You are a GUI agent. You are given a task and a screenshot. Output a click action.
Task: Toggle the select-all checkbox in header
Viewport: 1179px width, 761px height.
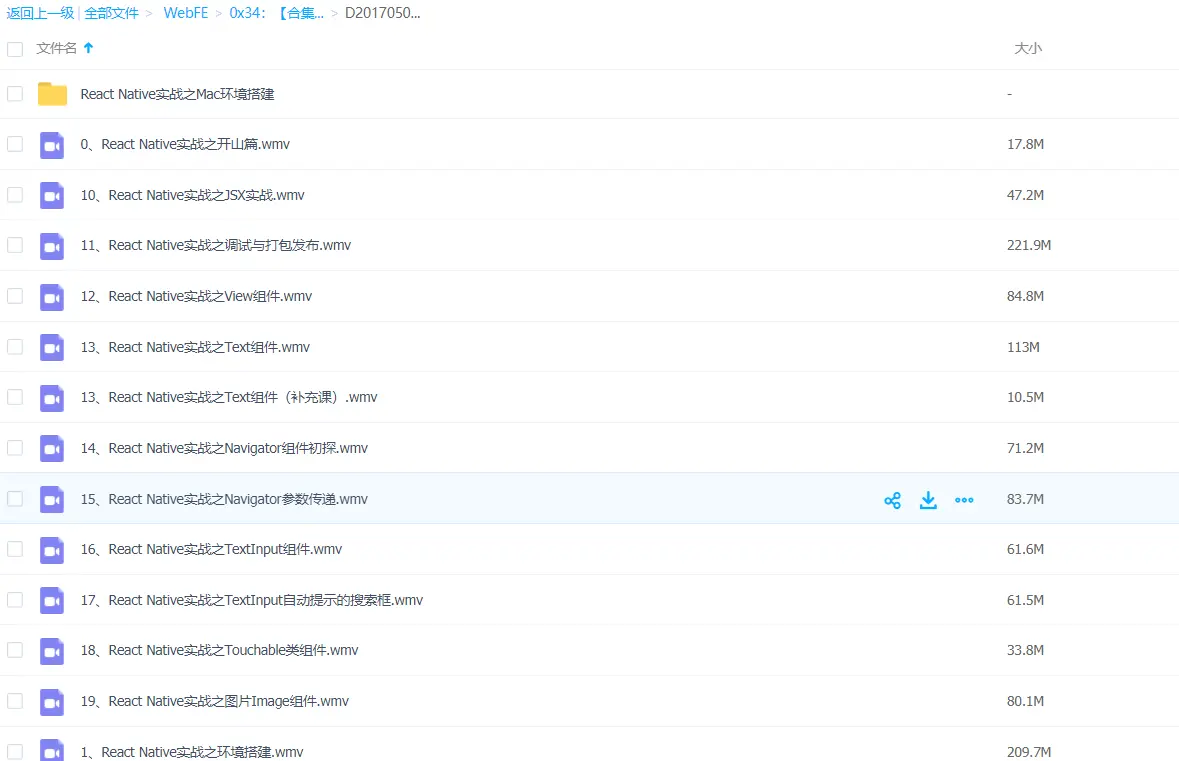pos(15,50)
